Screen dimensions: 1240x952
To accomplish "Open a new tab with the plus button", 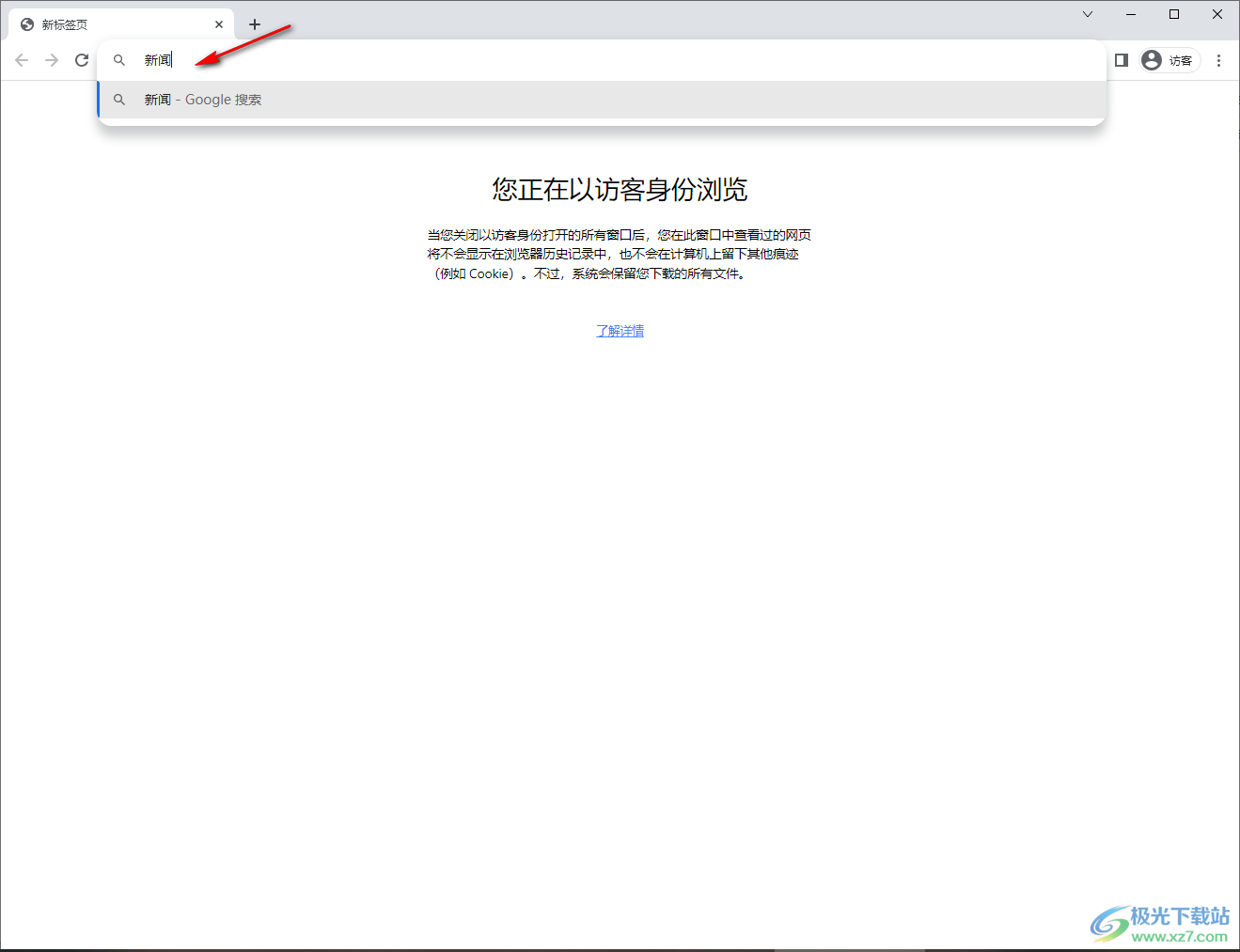I will point(255,24).
